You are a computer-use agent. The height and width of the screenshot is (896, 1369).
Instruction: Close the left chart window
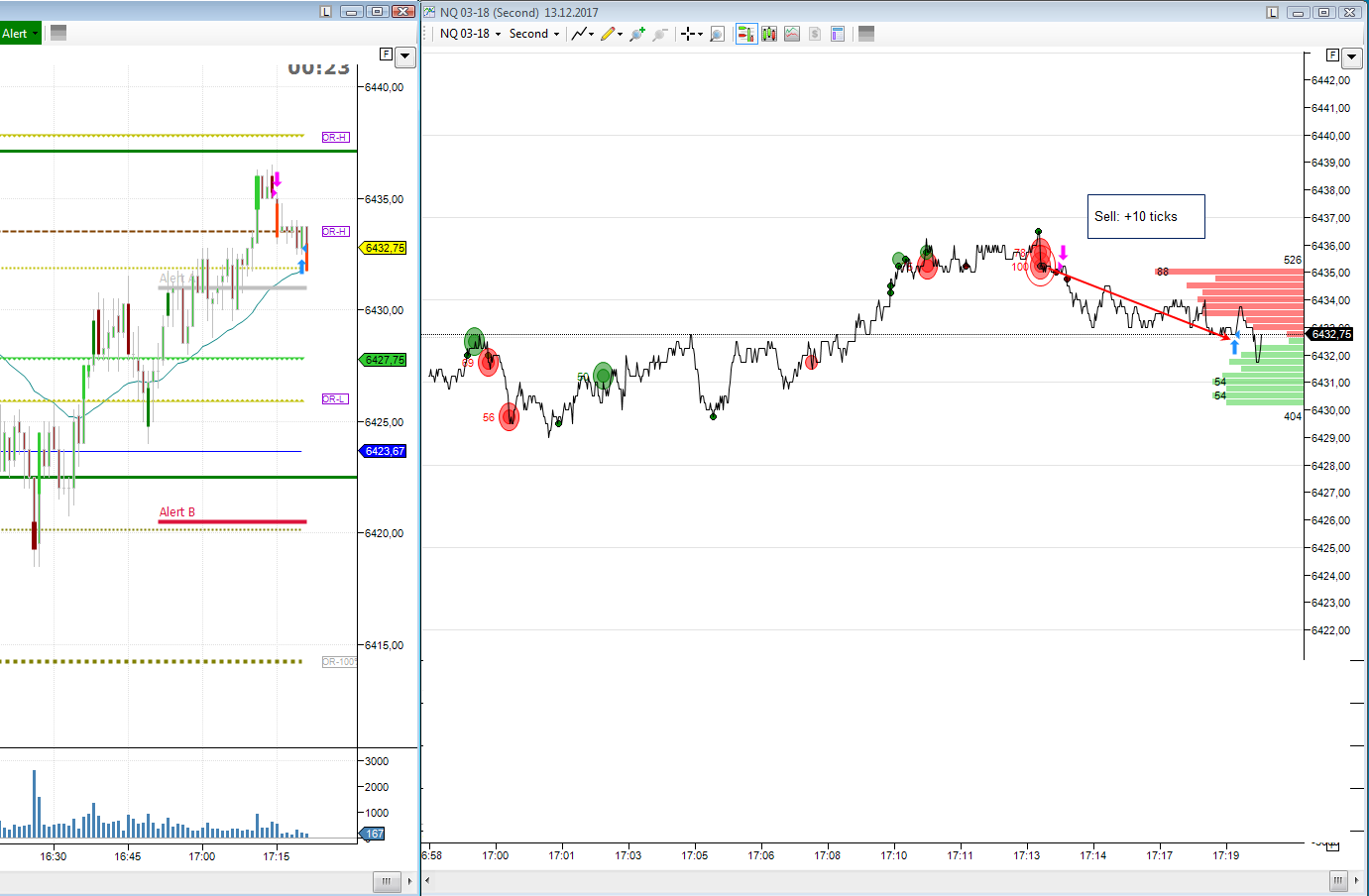point(403,12)
